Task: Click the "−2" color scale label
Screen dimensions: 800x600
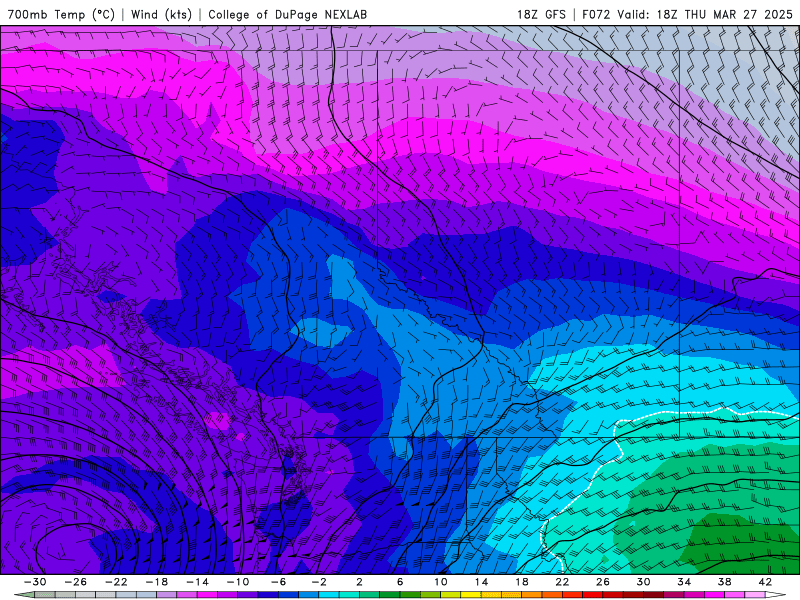Action: click(319, 582)
